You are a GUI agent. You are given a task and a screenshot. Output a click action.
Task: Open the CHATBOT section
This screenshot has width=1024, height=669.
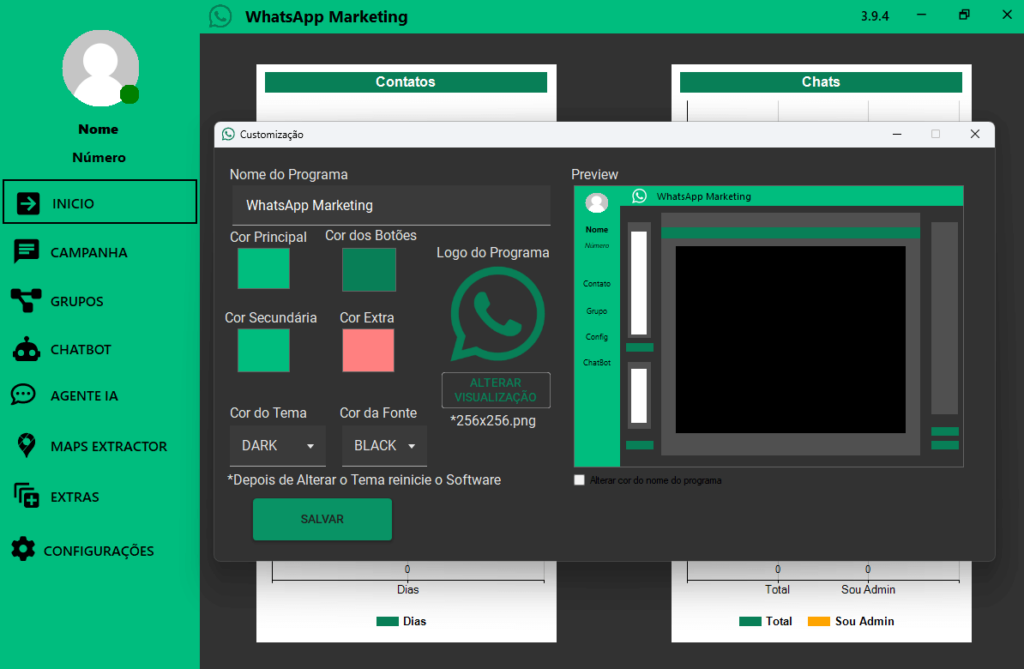tap(81, 350)
